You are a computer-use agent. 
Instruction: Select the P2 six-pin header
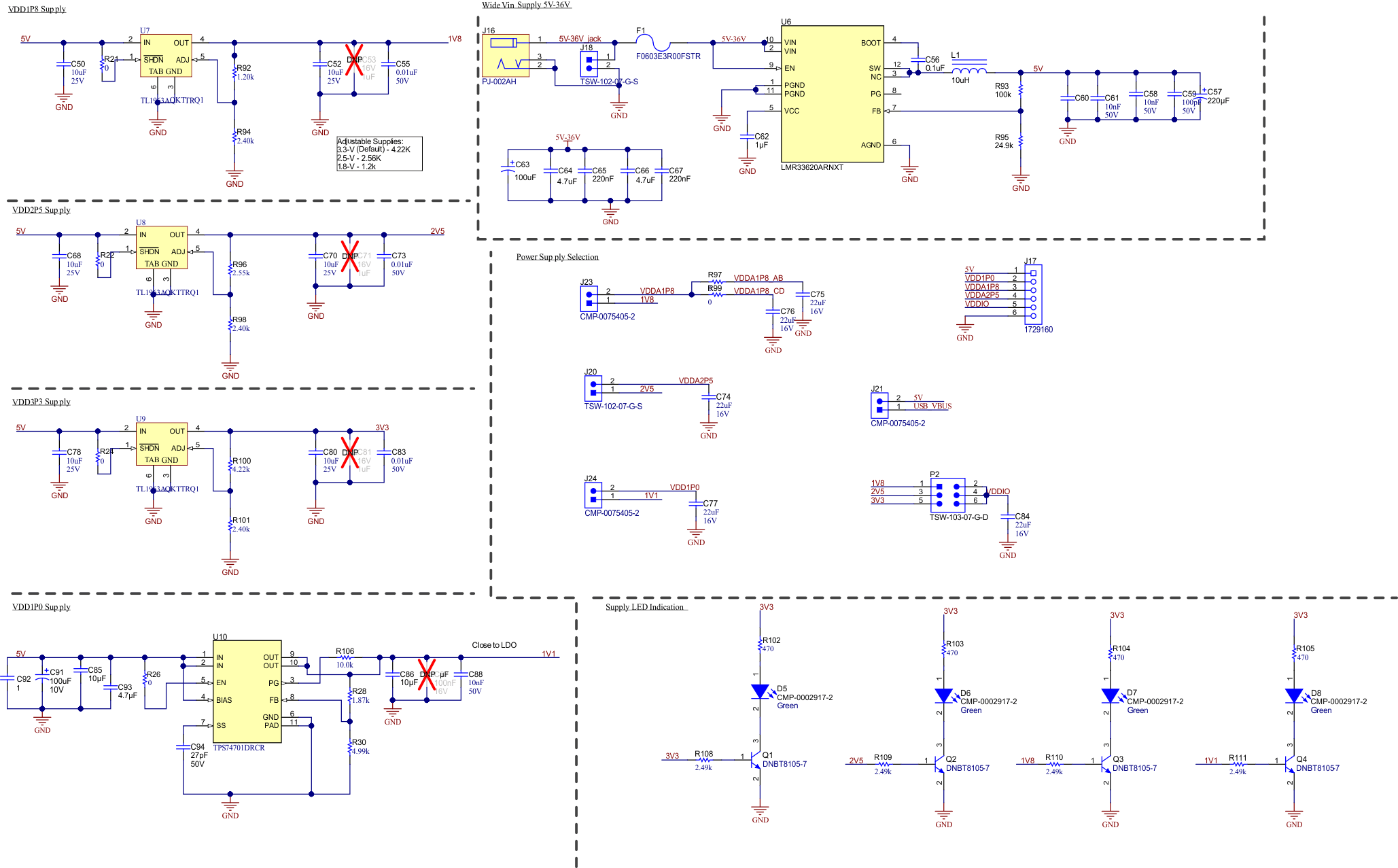tap(948, 496)
